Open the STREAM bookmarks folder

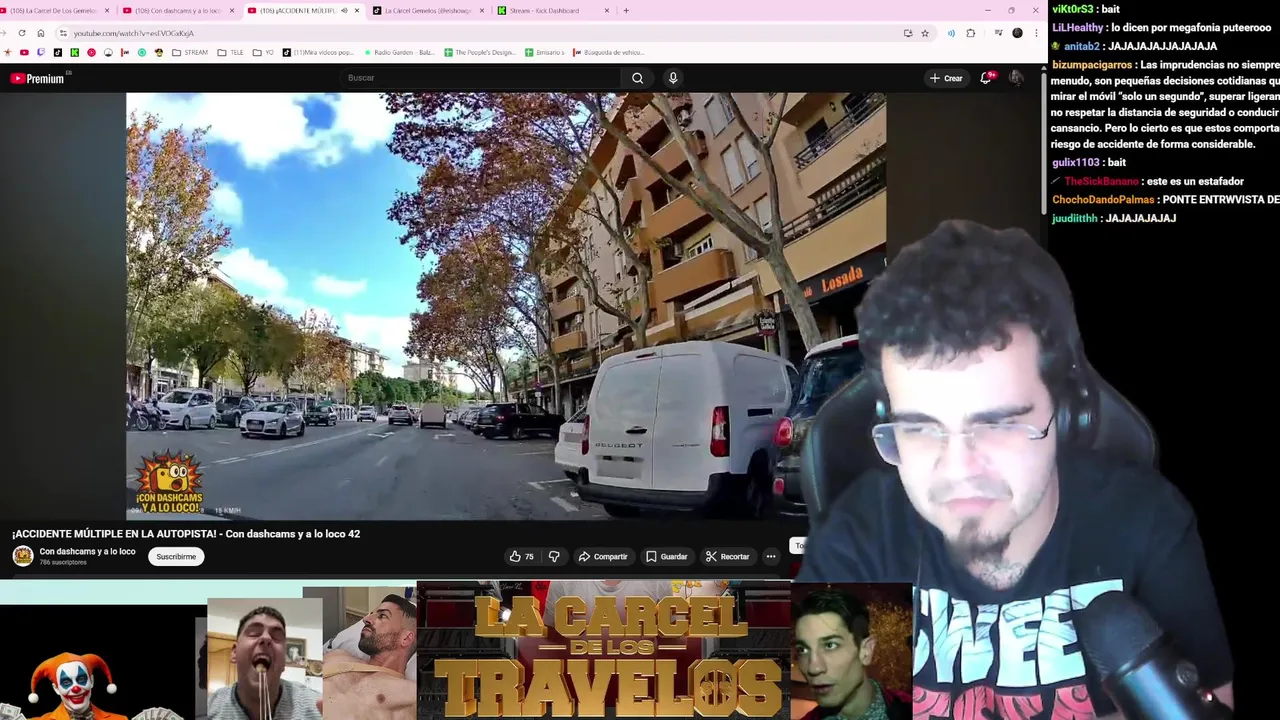tap(190, 52)
